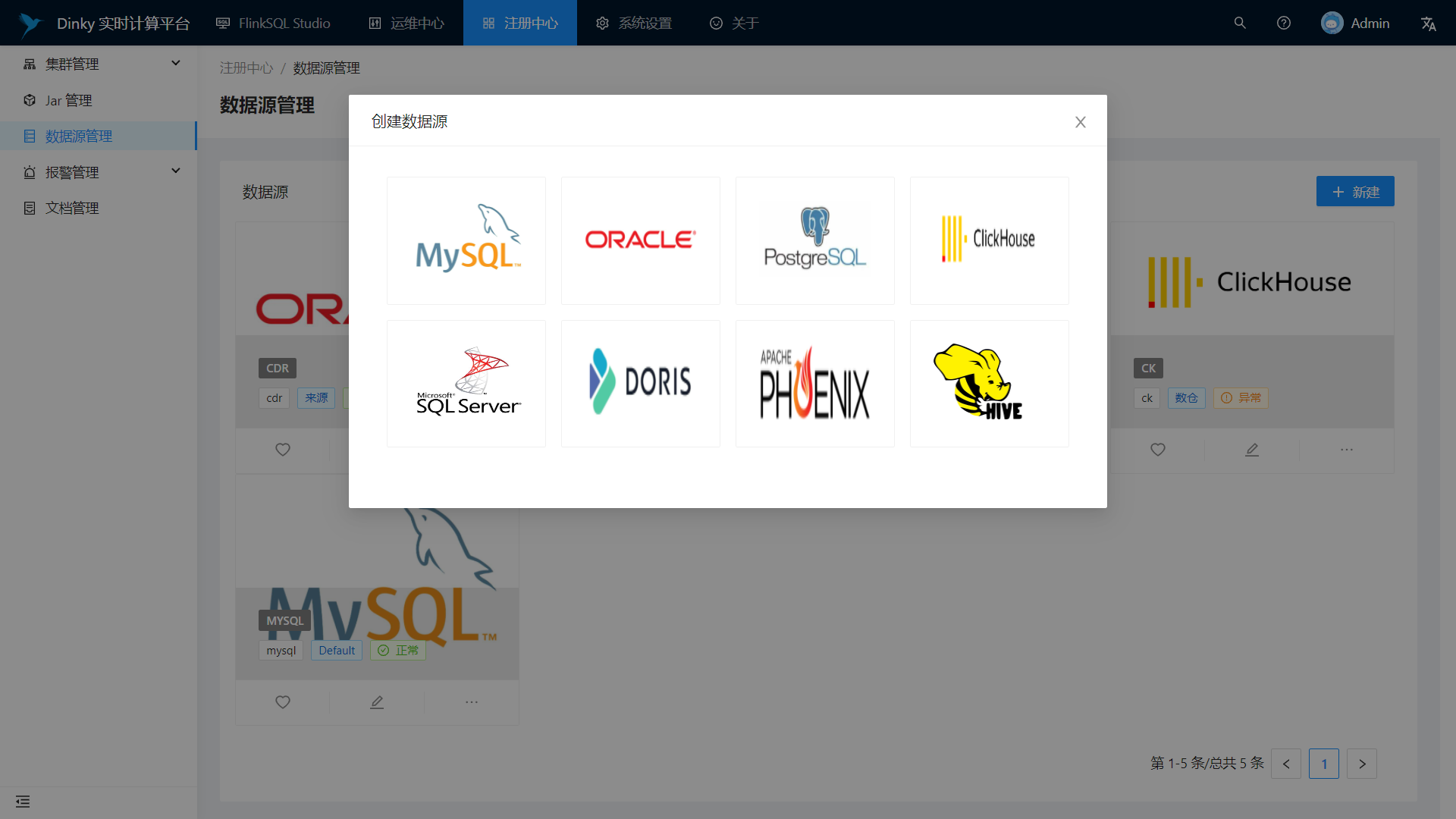
Task: Choose Apache Phoenix data source type
Action: (x=814, y=383)
